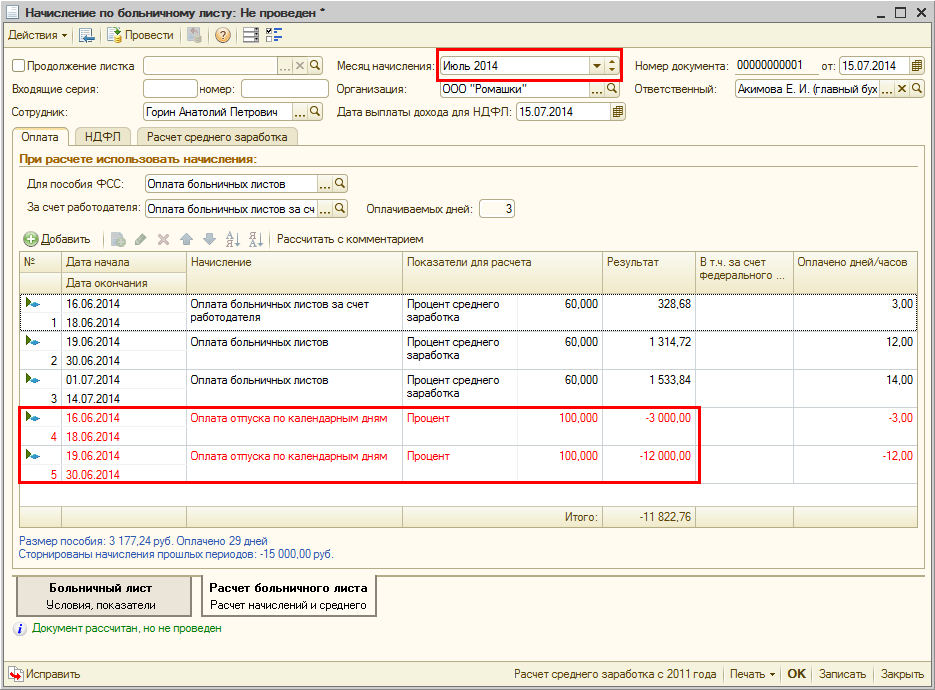
Task: Open calendar for Дата выплаты дохода
Action: coord(618,112)
